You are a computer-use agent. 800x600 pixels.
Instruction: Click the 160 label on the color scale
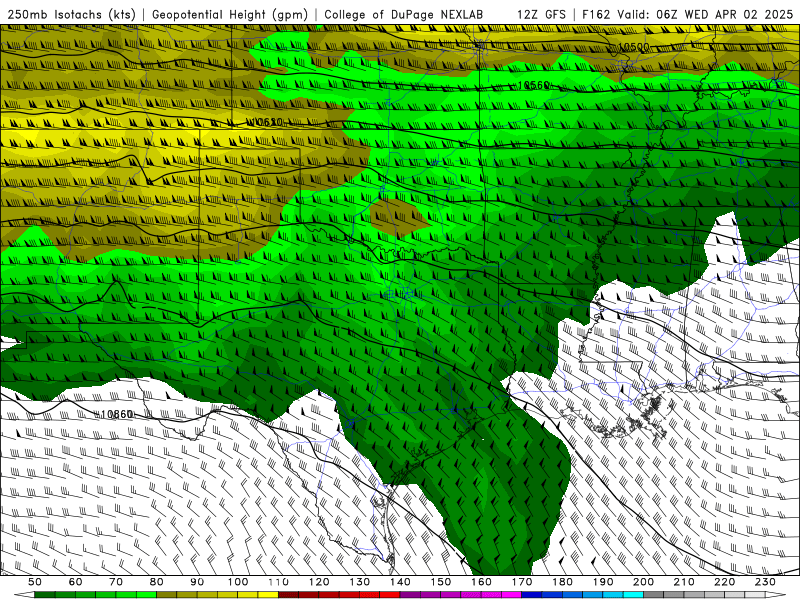[x=481, y=582]
